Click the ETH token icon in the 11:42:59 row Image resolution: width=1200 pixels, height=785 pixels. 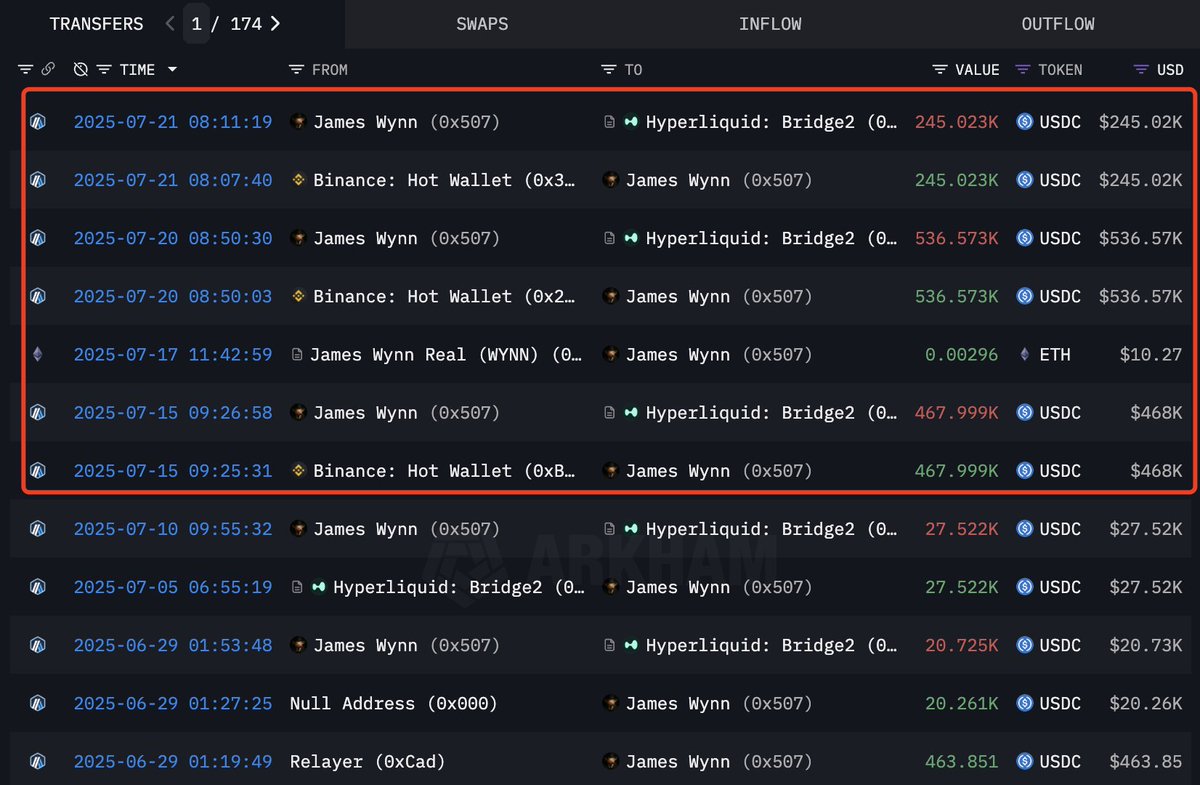[x=1024, y=354]
